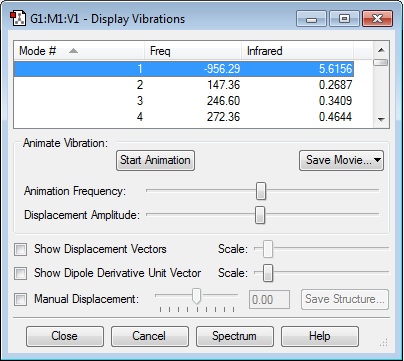The width and height of the screenshot is (404, 361).
Task: Toggle Show Dipole Derivative Unit Vector
Action: click(20, 273)
